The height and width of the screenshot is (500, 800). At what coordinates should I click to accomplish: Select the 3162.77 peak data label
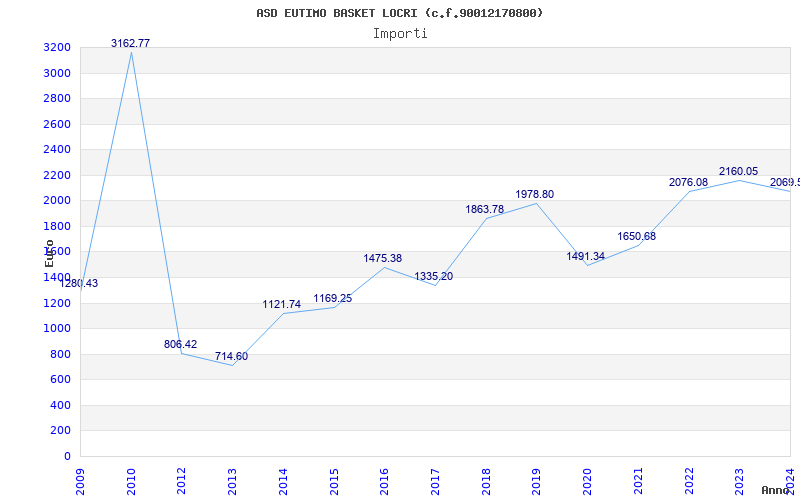(x=131, y=43)
